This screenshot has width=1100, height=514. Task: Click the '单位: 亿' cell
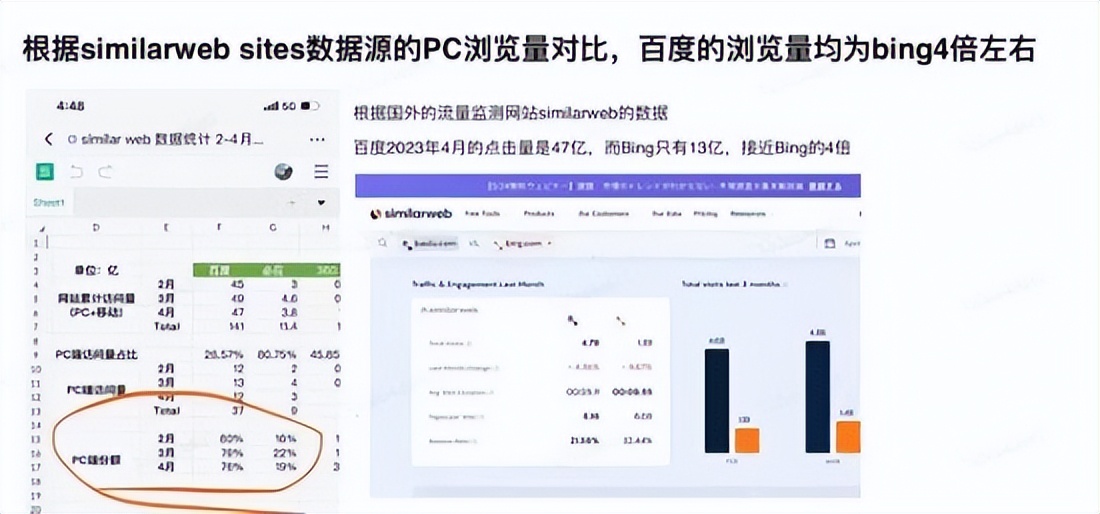pos(96,270)
